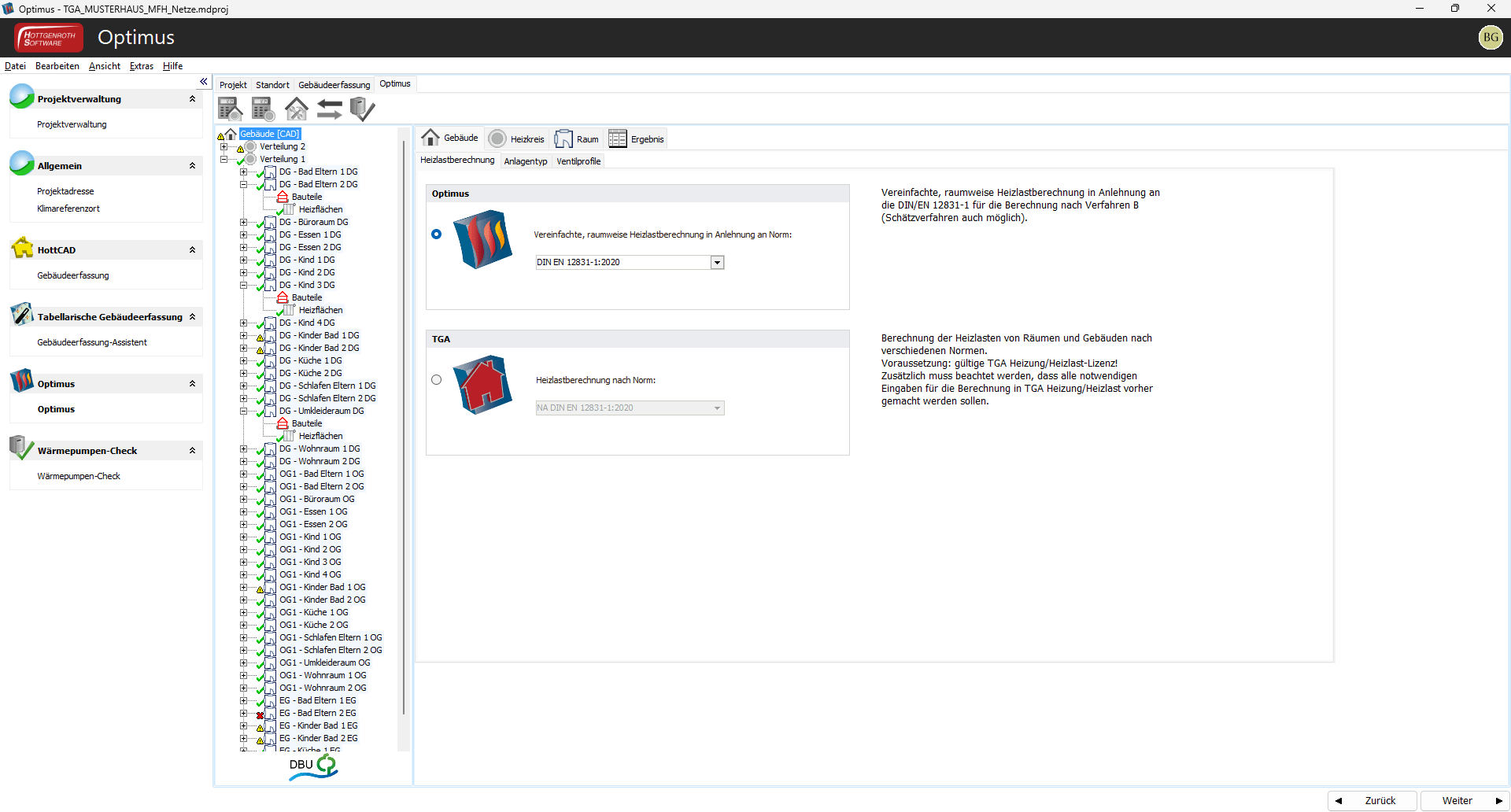Click the BG user avatar icon
1511x812 pixels.
click(x=1490, y=37)
